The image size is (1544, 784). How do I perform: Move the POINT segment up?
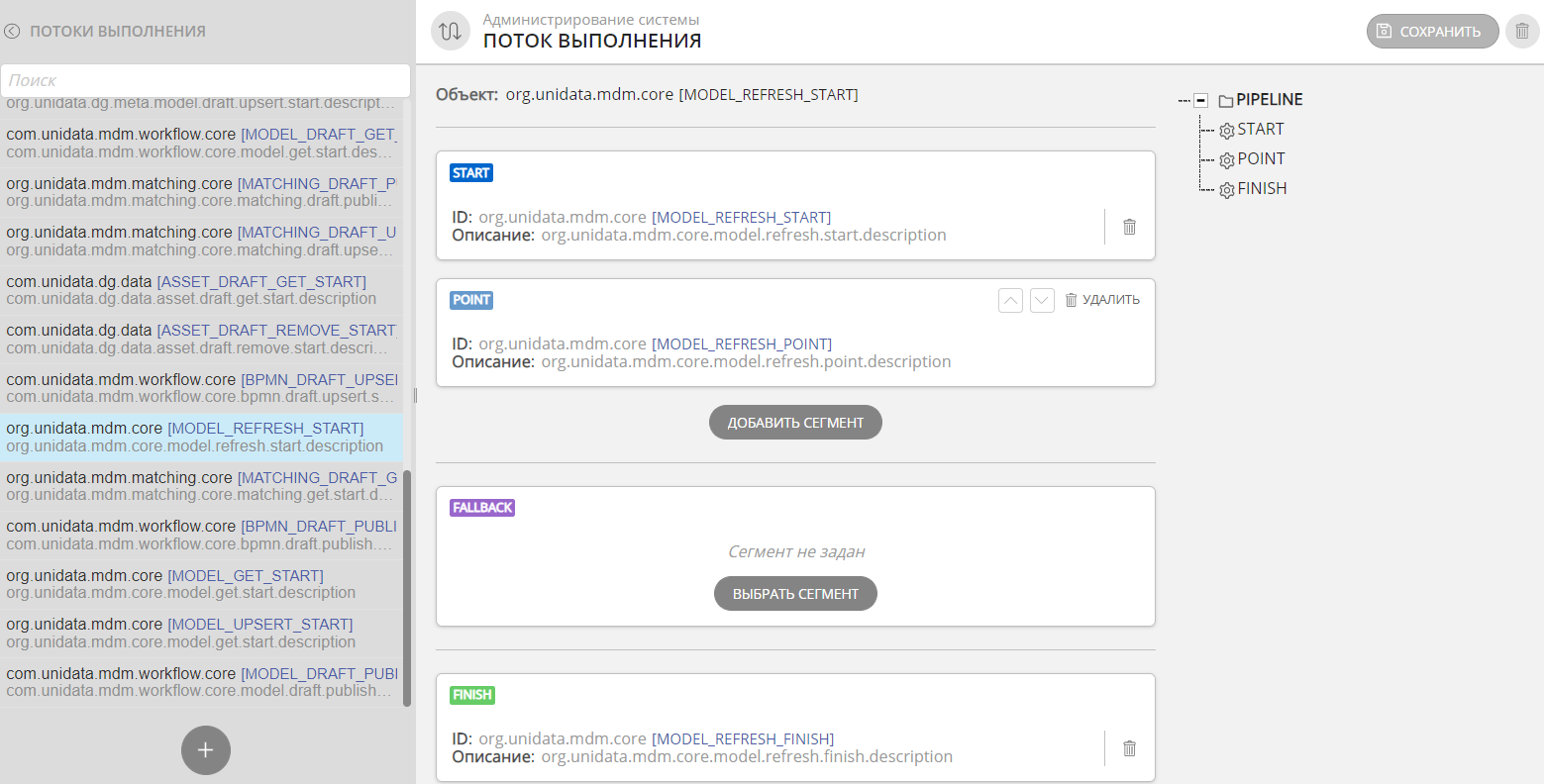coord(1010,300)
